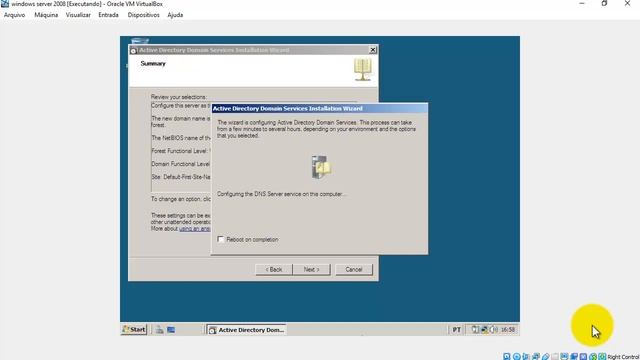
Task: Click the guest taskbar clock 16:58
Action: (508, 329)
